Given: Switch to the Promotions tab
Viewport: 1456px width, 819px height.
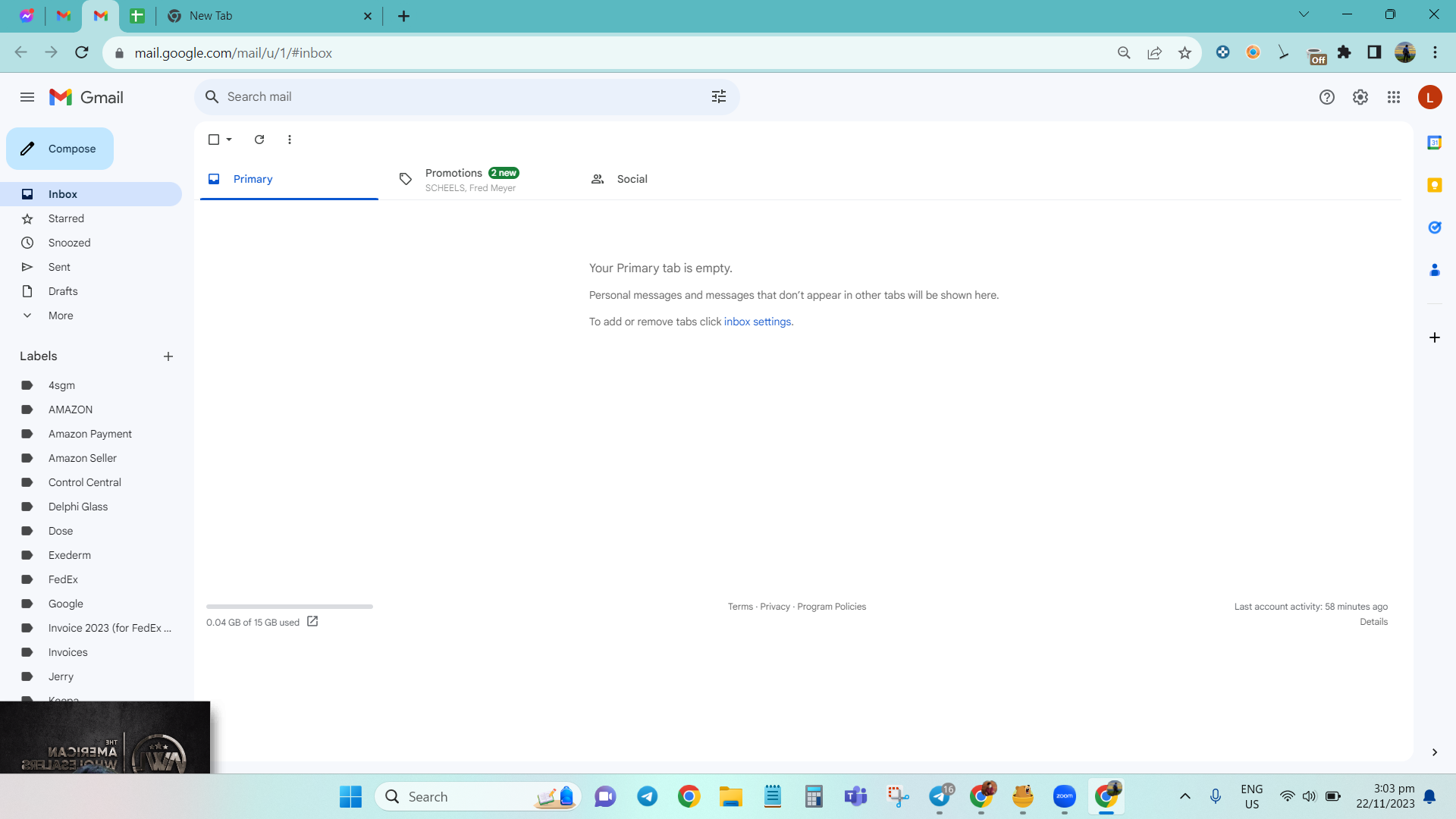Looking at the screenshot, I should point(480,179).
